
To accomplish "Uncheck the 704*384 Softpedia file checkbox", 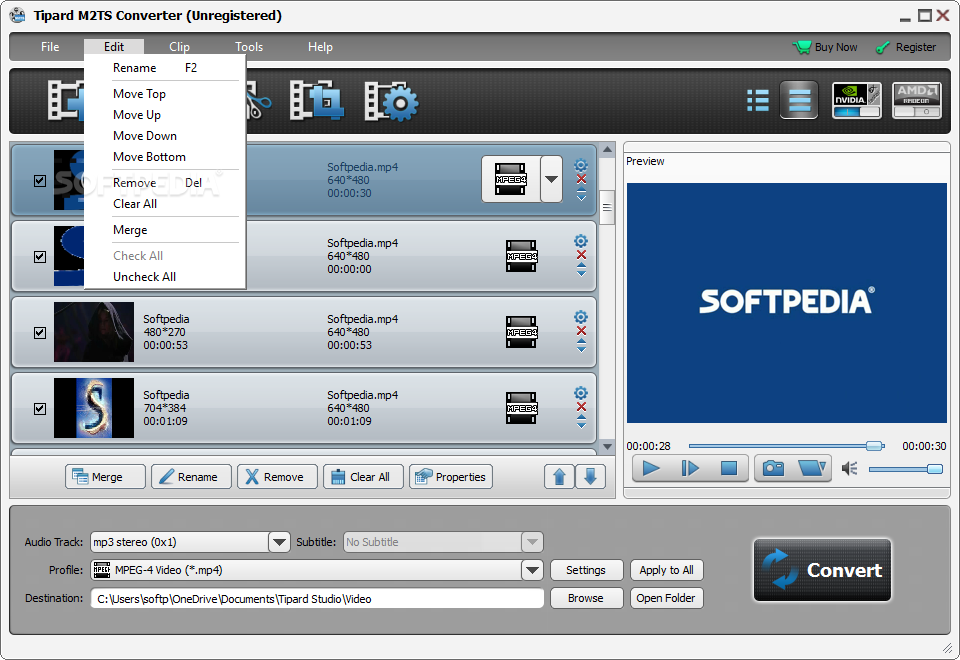I will tap(40, 408).
